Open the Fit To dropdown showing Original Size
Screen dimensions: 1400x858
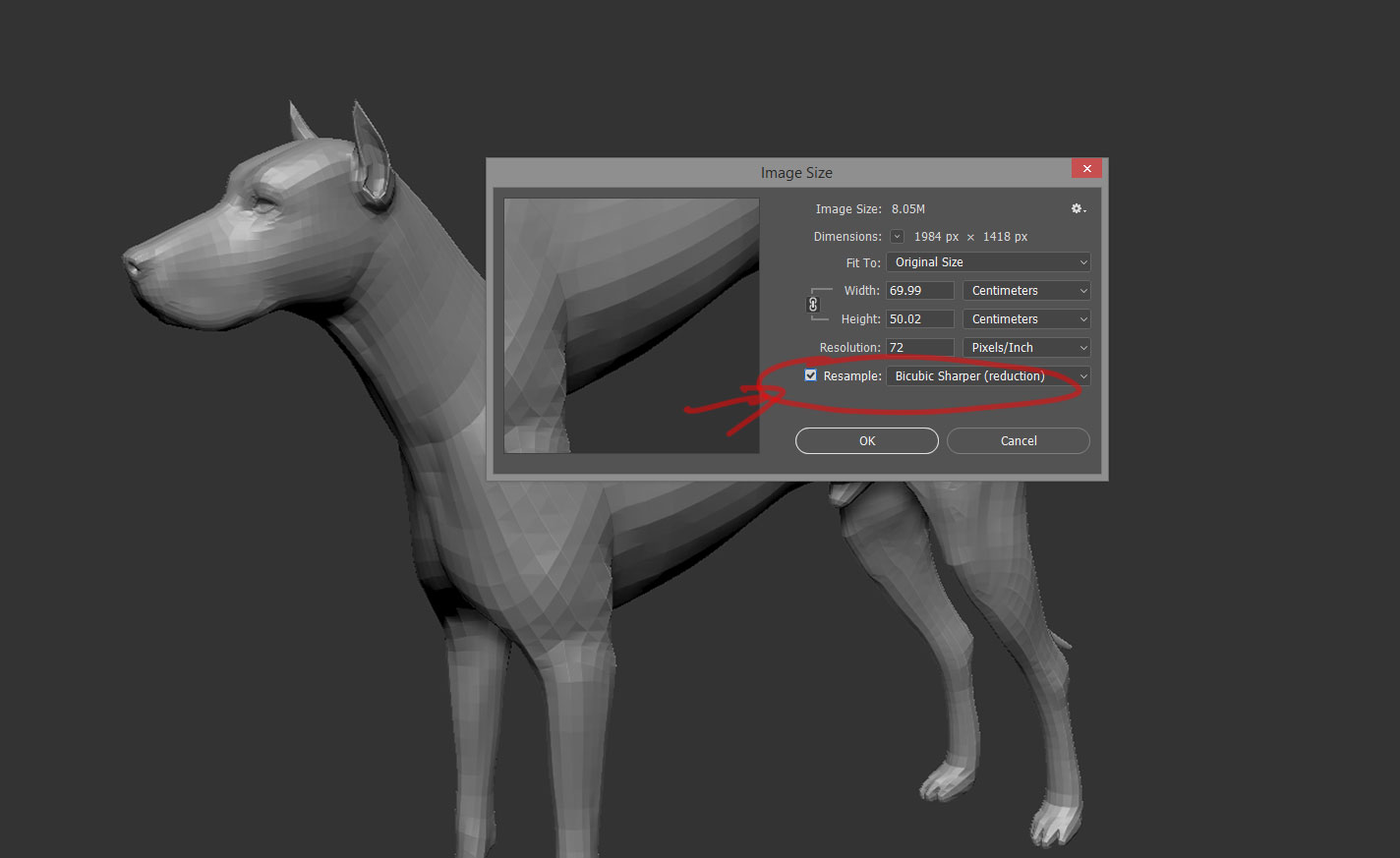[988, 262]
